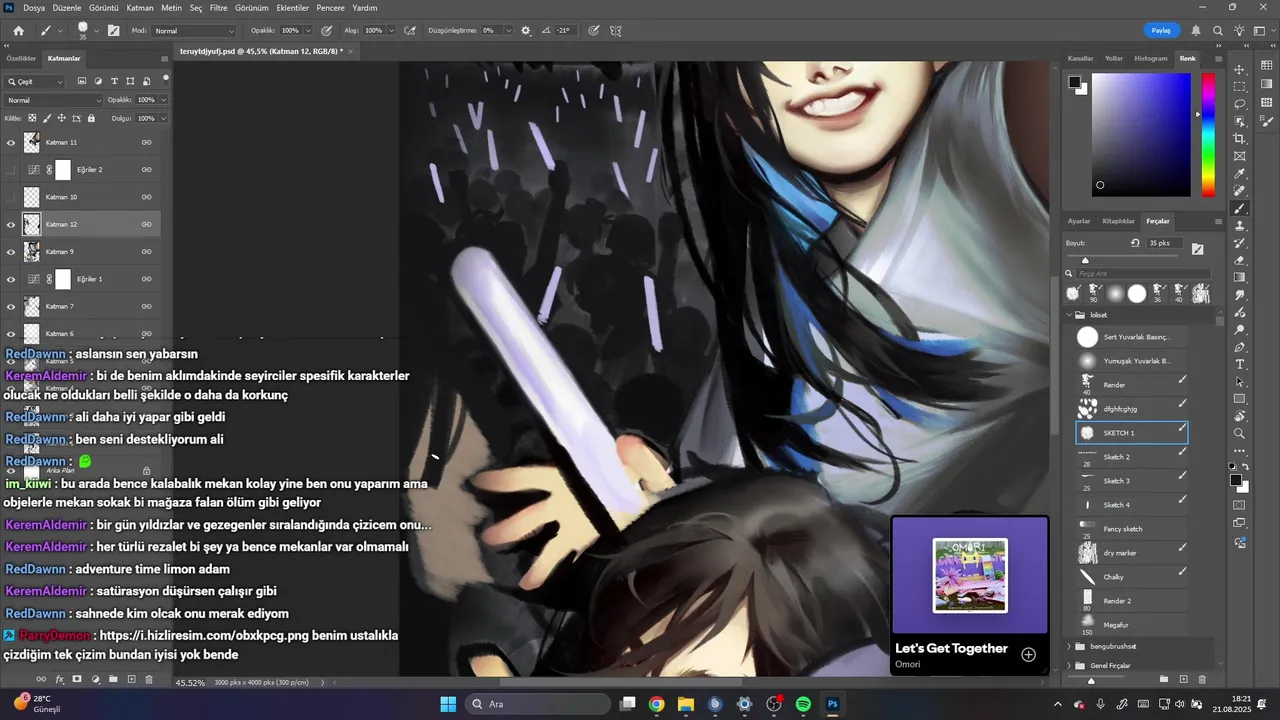Add Let's Get Together with plus button

pos(1028,654)
